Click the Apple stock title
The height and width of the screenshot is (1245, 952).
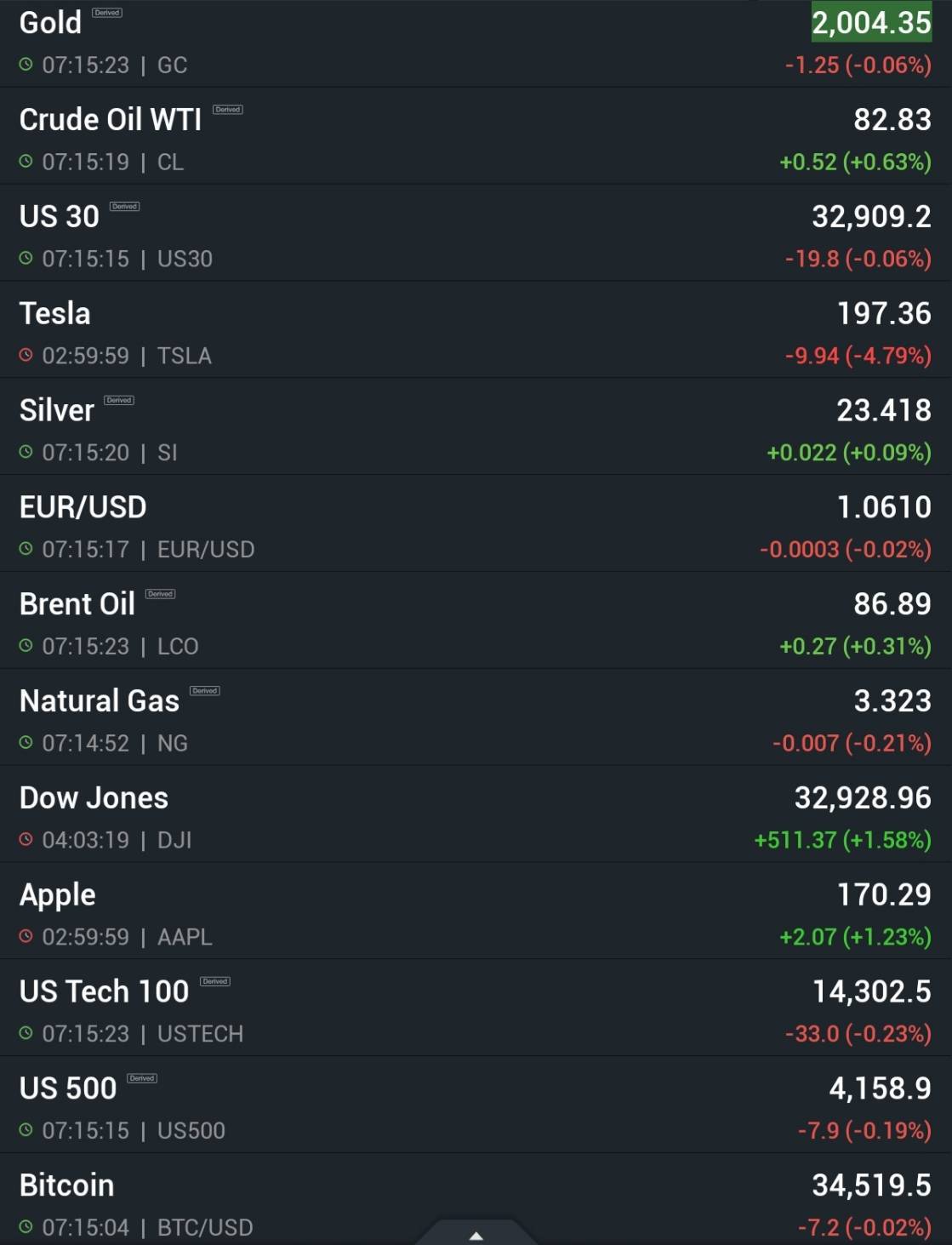pos(58,895)
